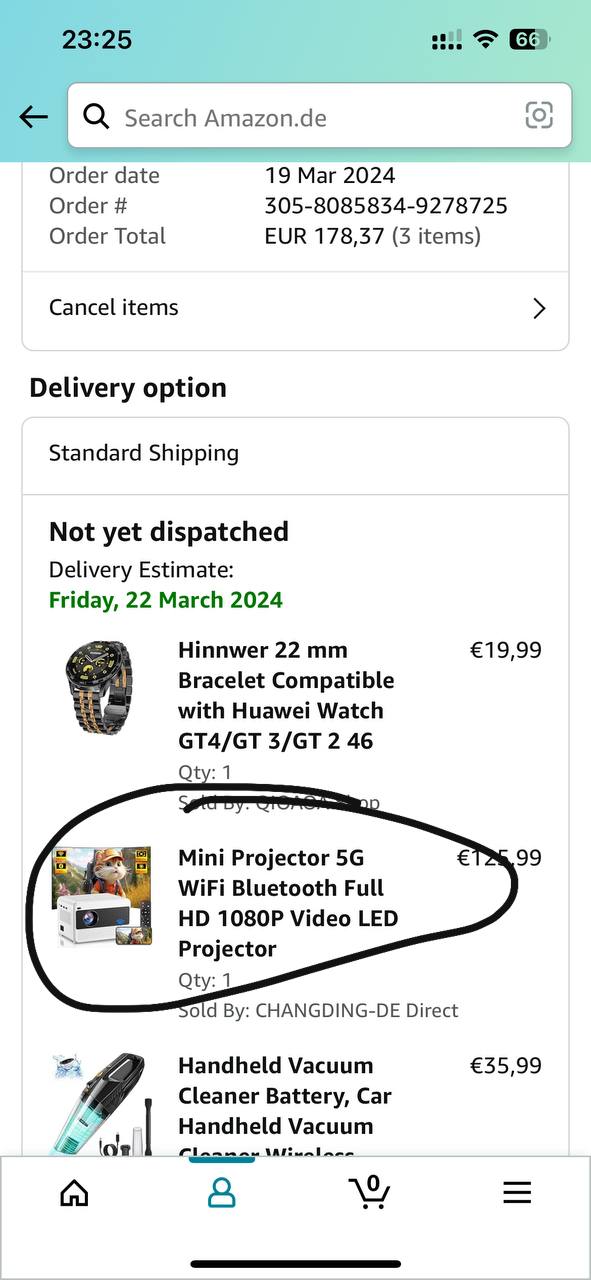
Task: Tap the Wi-Fi status icon
Action: click(x=486, y=40)
